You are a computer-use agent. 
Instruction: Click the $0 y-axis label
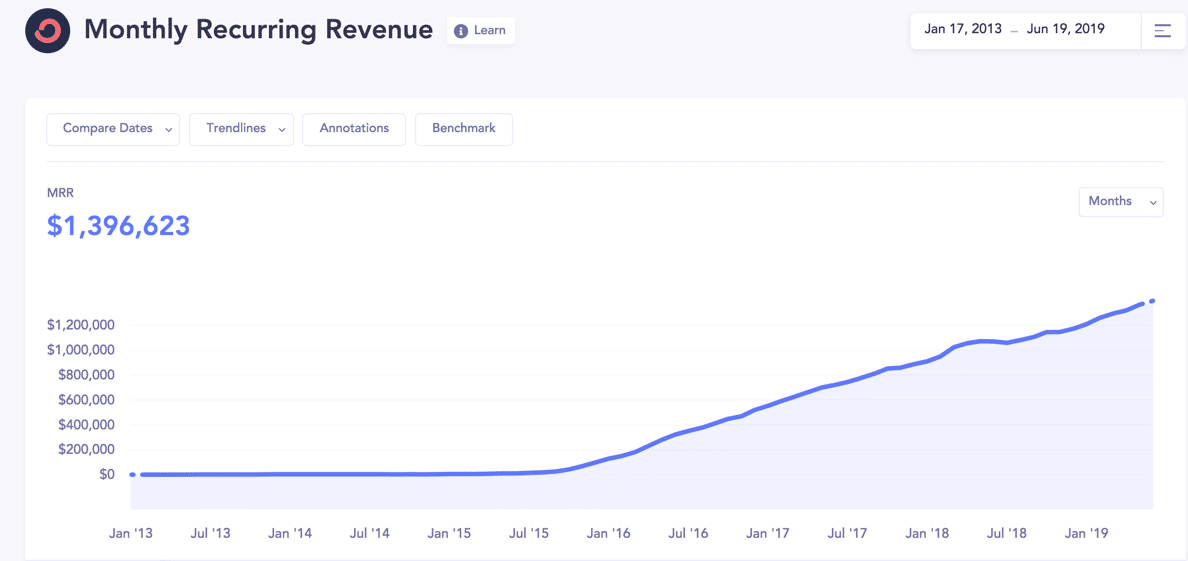pyautogui.click(x=106, y=475)
